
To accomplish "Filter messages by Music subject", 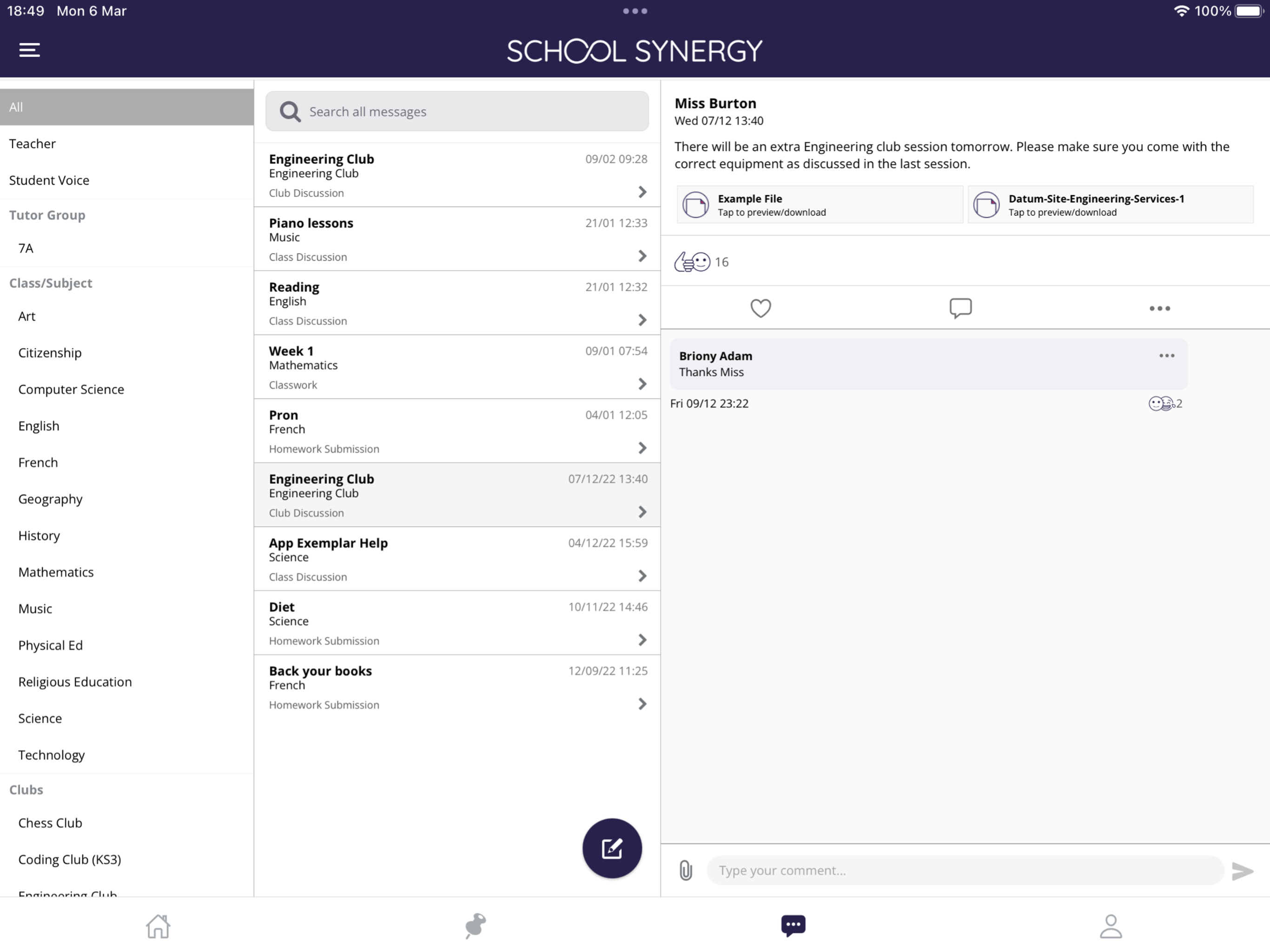I will (x=127, y=608).
